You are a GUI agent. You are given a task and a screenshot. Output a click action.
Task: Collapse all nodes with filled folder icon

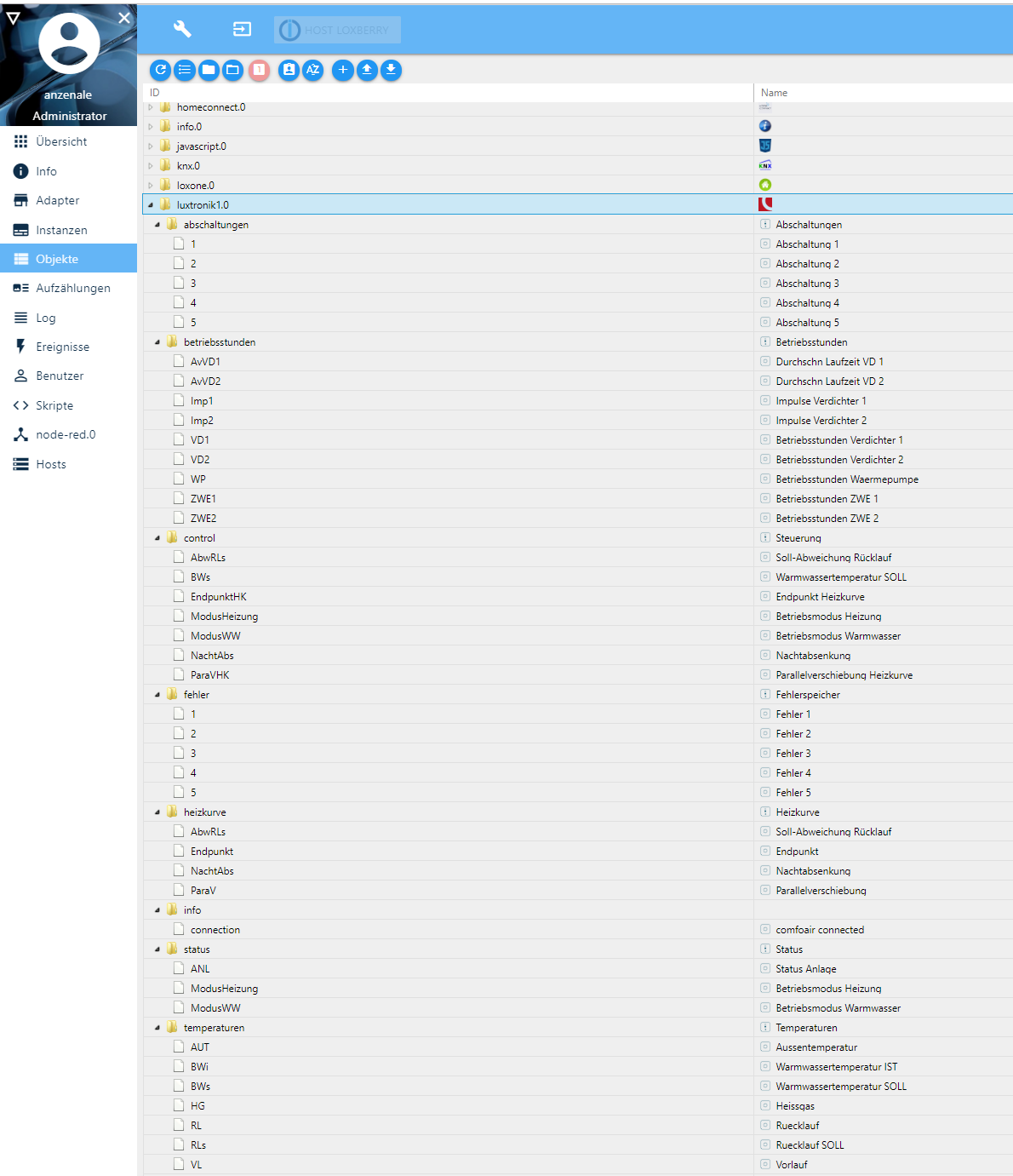(208, 70)
